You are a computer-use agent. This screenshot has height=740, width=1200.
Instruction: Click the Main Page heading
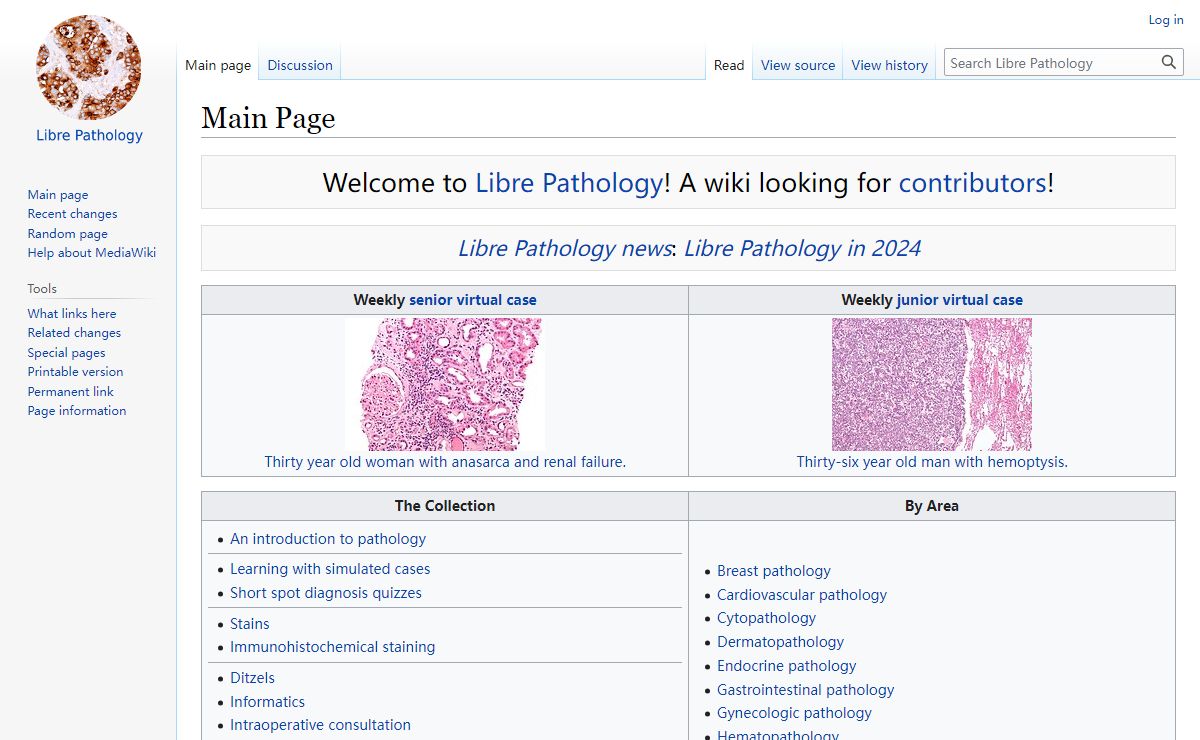(x=268, y=118)
